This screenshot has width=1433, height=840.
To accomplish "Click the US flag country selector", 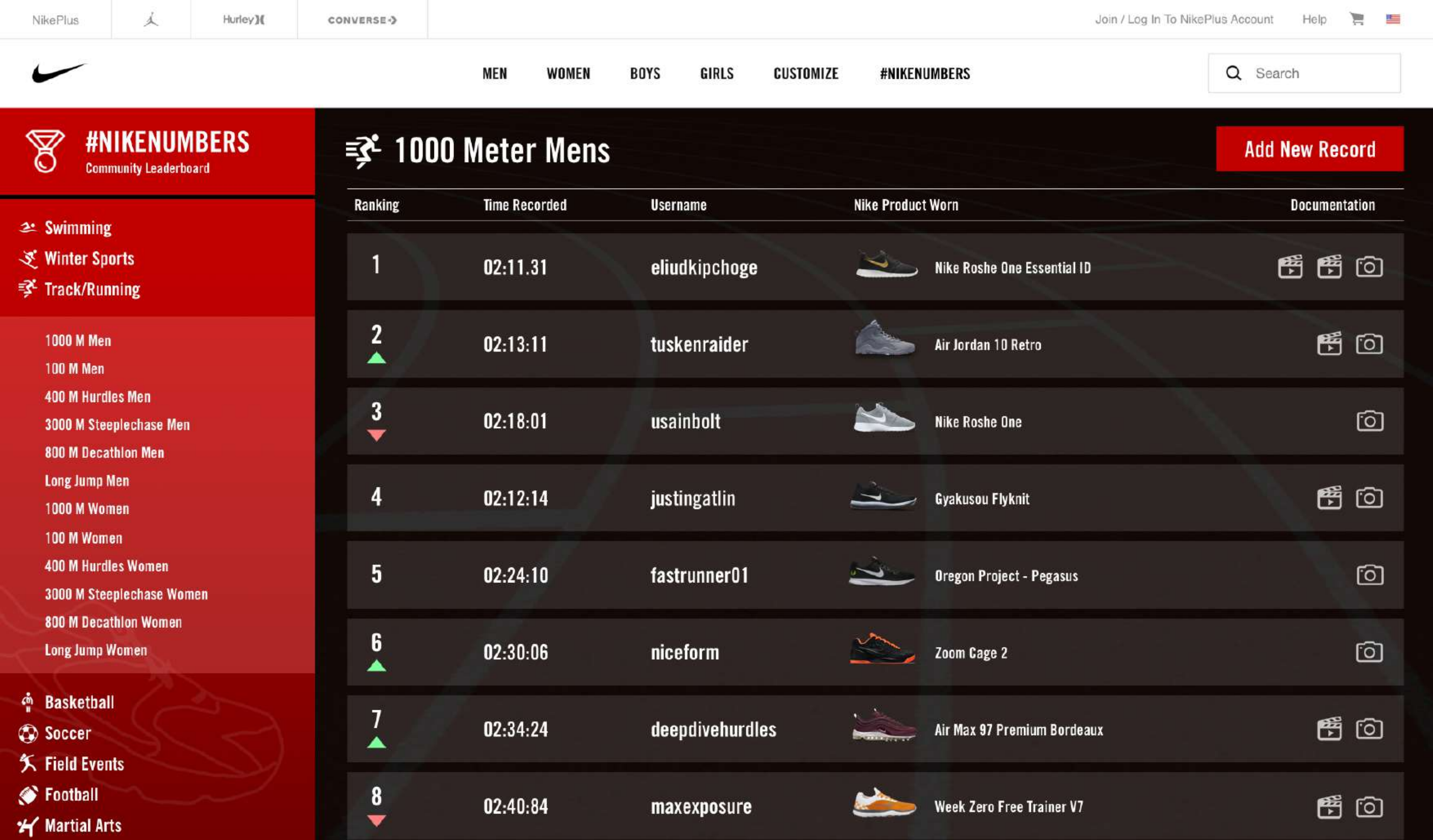I will pos(1393,19).
